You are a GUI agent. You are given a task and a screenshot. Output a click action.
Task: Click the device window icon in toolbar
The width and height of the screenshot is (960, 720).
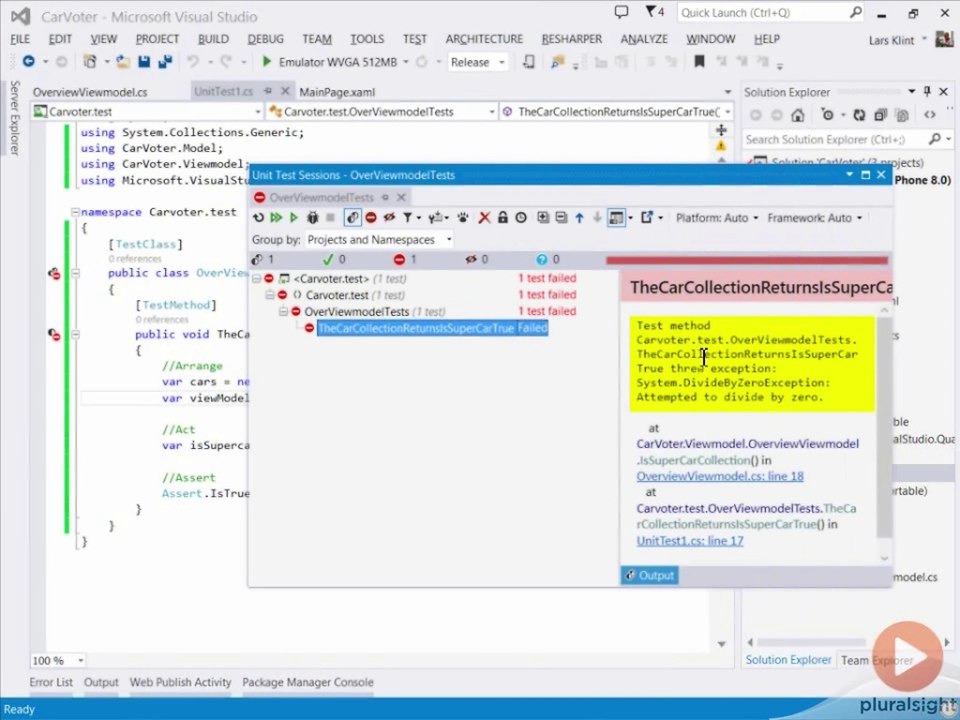coord(528,62)
